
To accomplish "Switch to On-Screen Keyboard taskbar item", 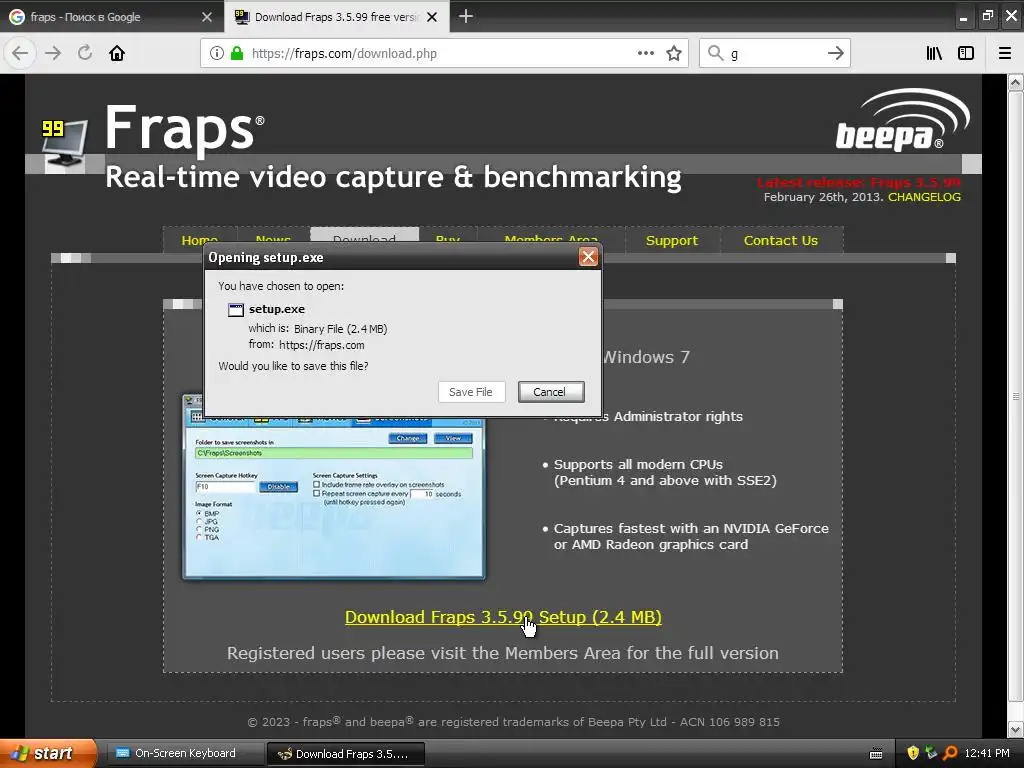I will tap(184, 754).
